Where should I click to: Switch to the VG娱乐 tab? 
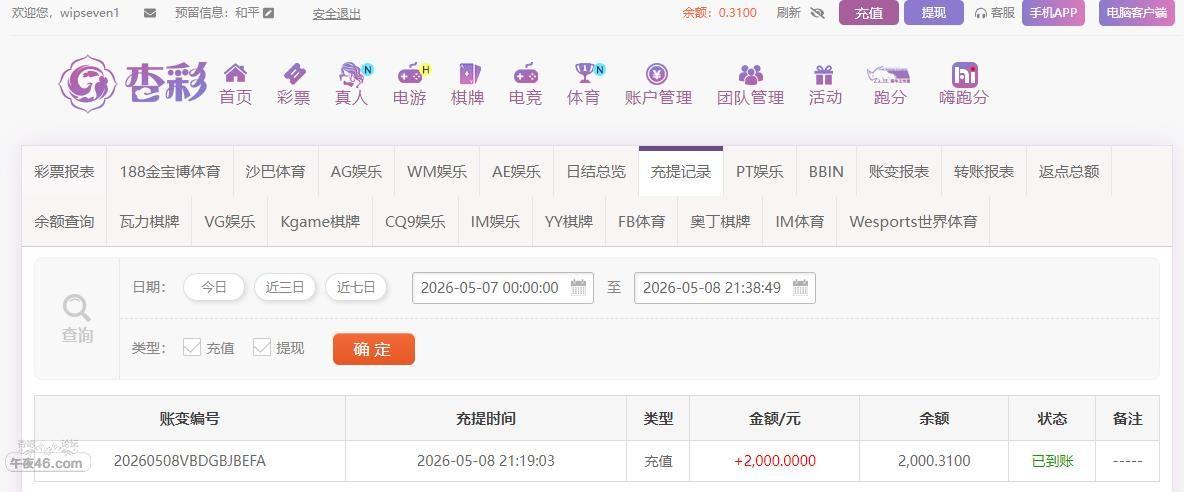230,222
